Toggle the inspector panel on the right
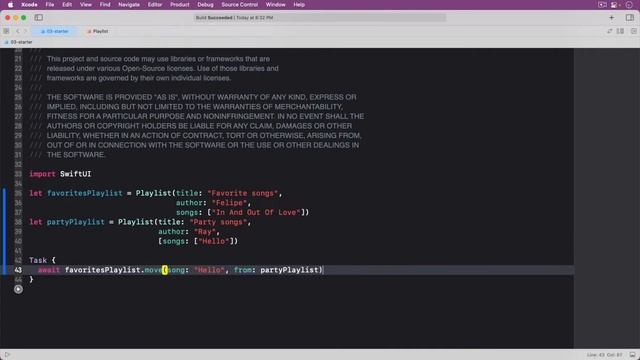Screen dimensions: 640x360 pyautogui.click(x=629, y=18)
